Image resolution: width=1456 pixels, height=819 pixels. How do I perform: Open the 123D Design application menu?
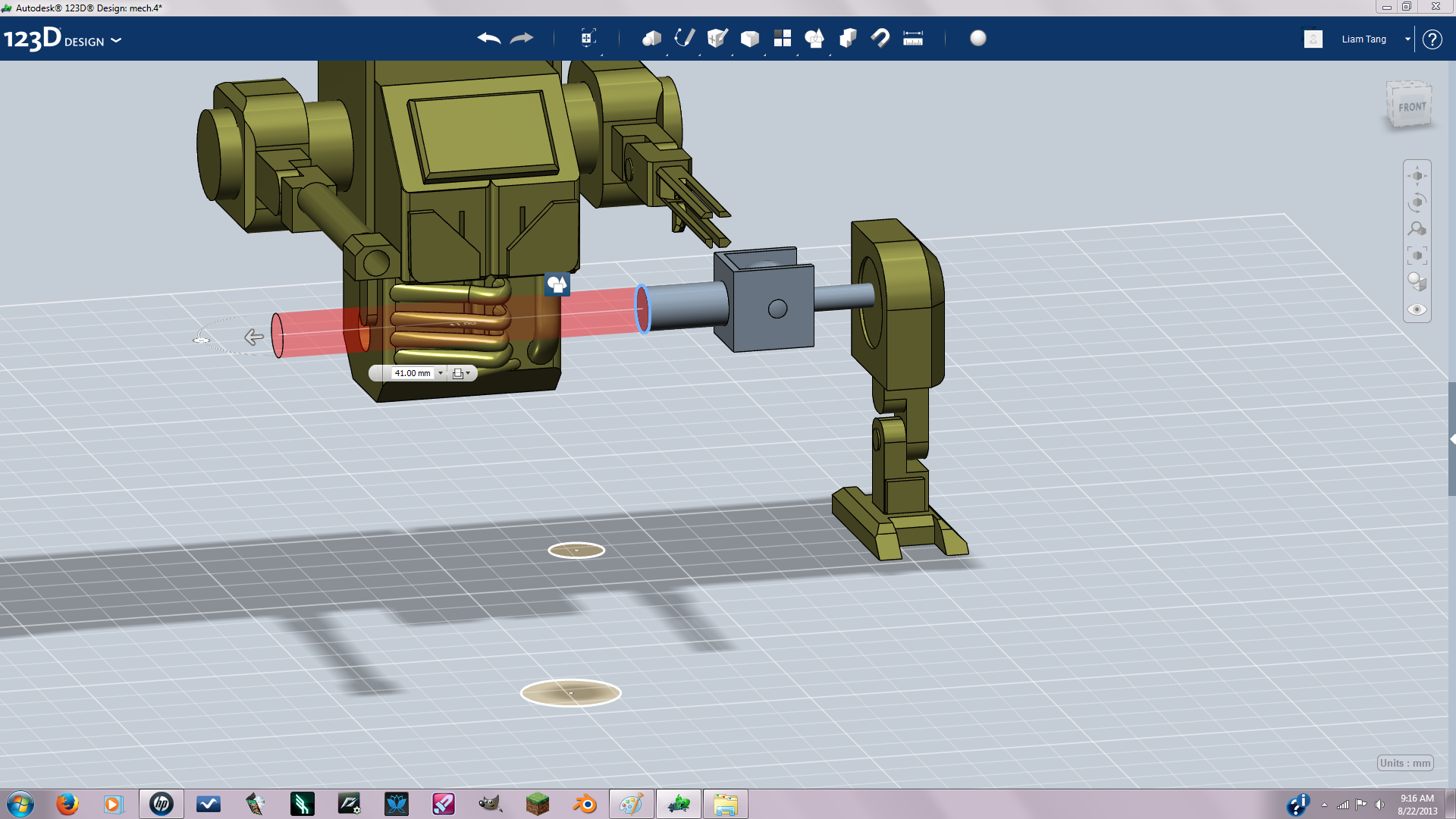[63, 39]
